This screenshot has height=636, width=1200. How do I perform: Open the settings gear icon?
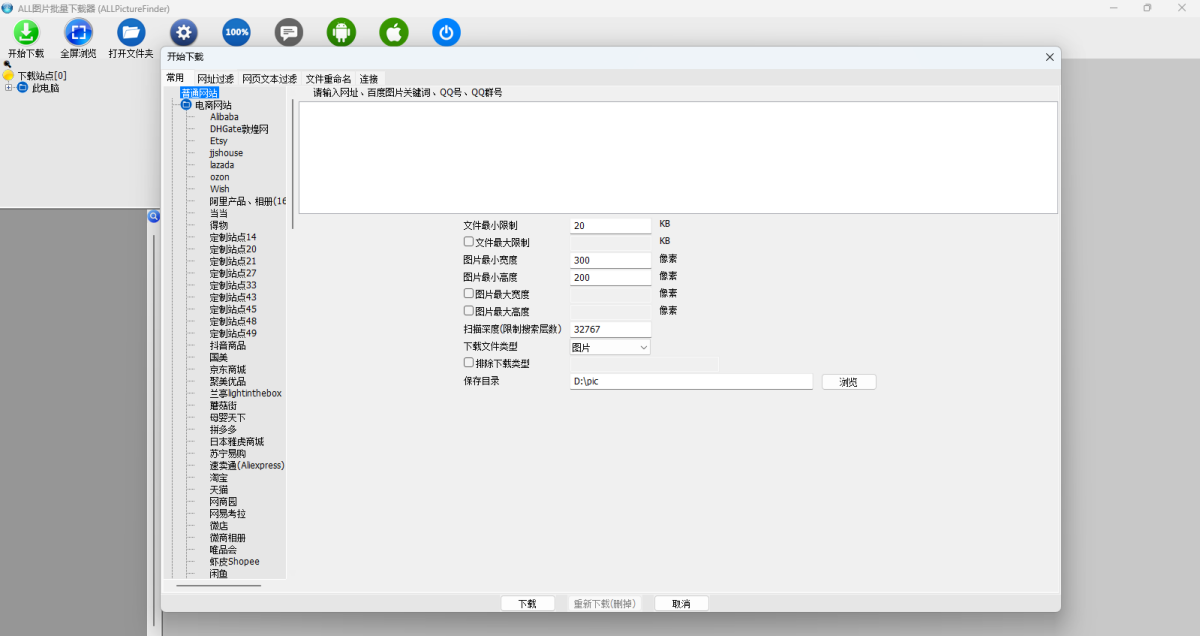pyautogui.click(x=183, y=32)
